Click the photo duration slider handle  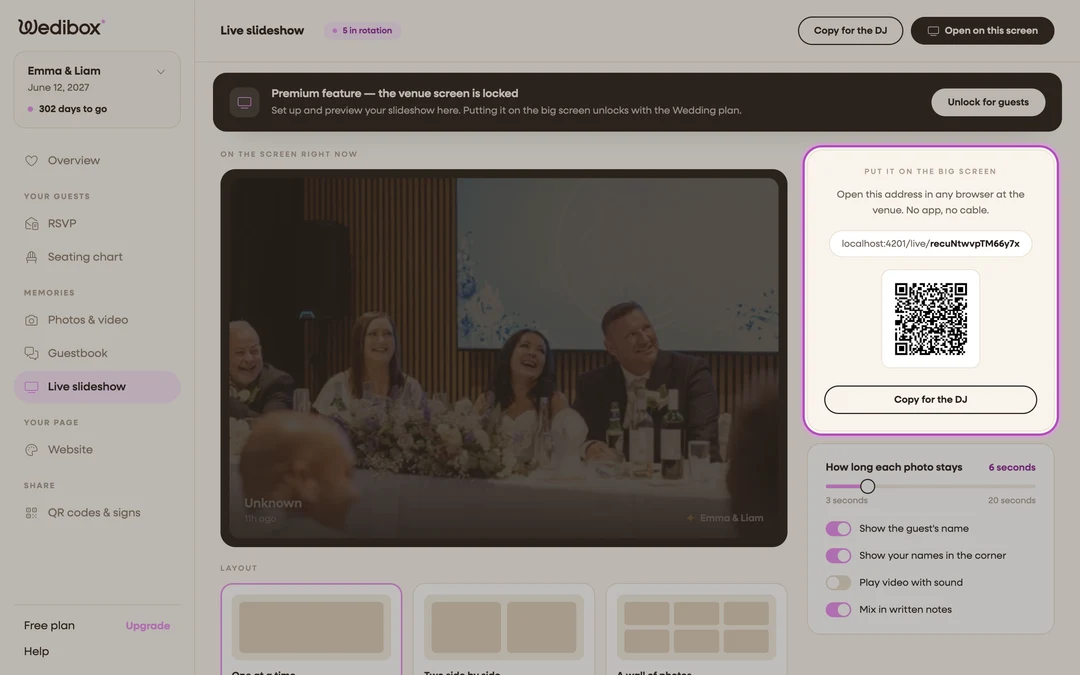(868, 486)
